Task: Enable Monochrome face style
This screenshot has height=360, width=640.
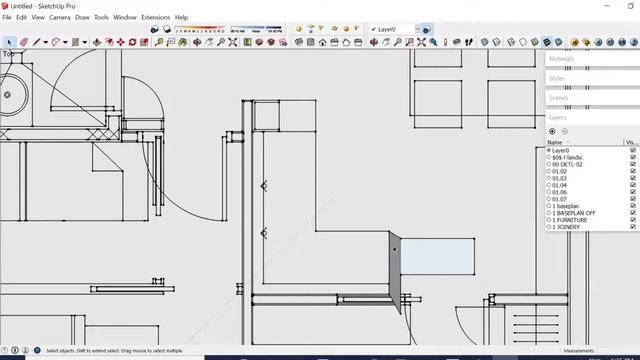Action: coord(558,42)
